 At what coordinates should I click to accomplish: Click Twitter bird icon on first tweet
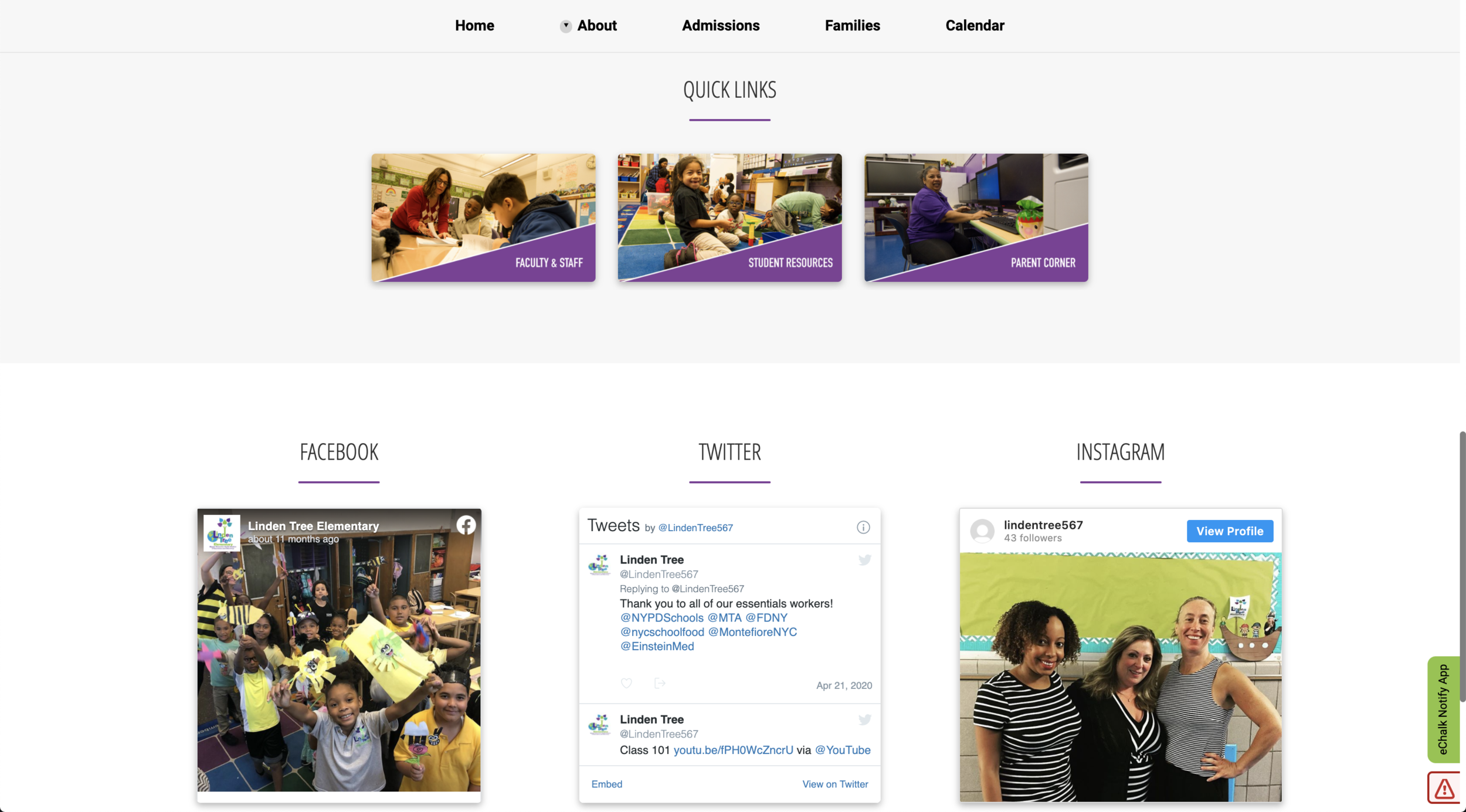pyautogui.click(x=864, y=560)
